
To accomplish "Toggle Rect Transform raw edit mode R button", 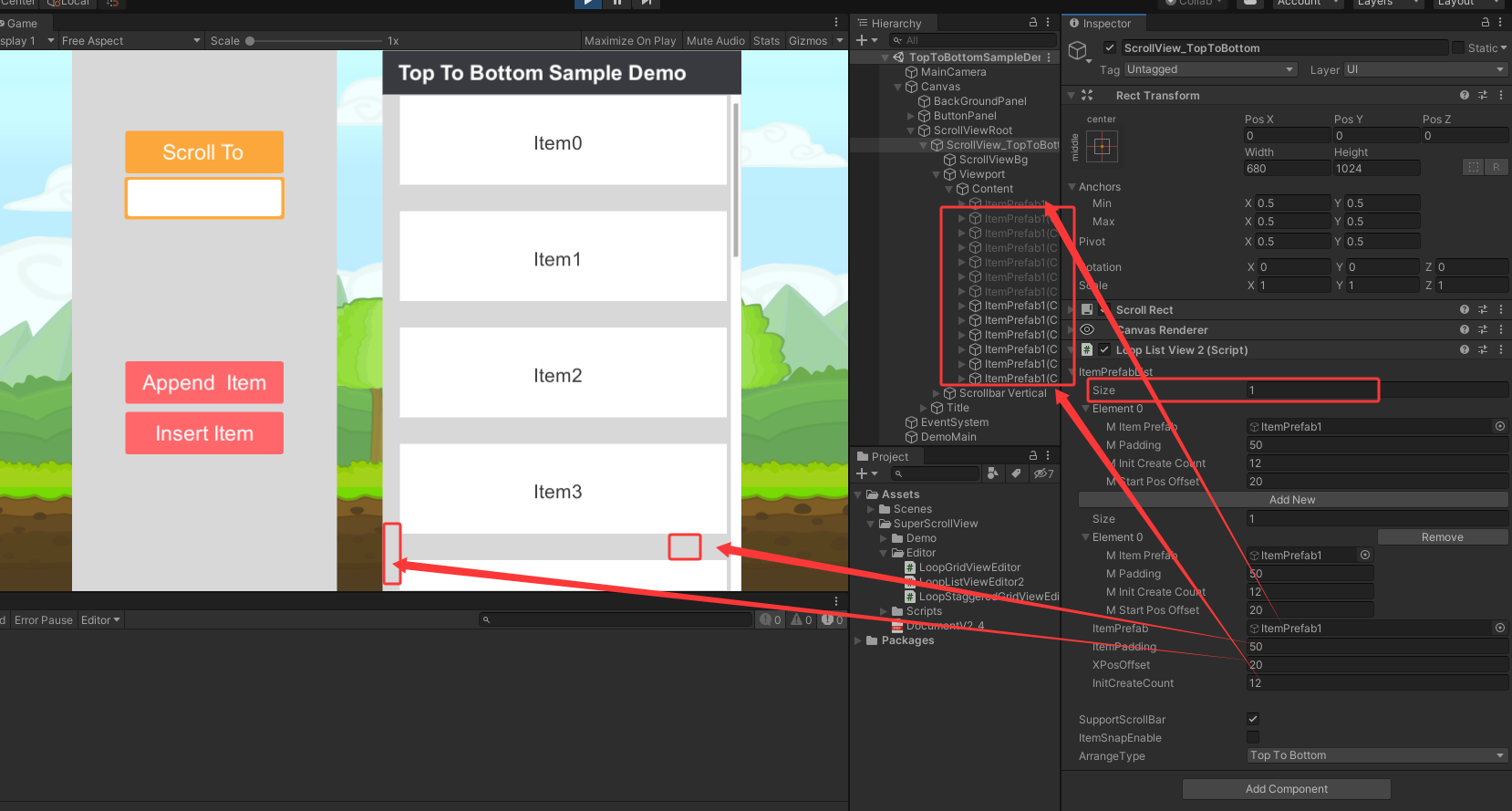I will (x=1496, y=167).
